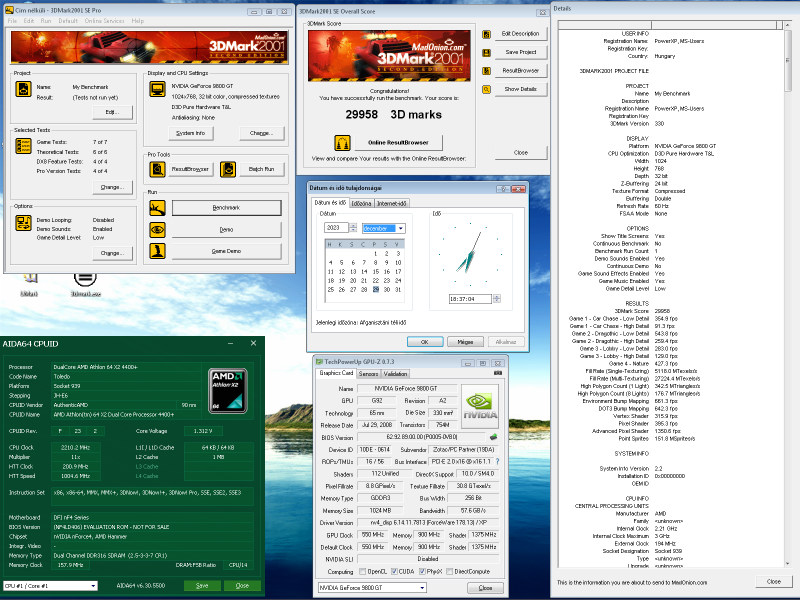Click the Batch Run button
This screenshot has height=600, width=800.
pyautogui.click(x=261, y=169)
